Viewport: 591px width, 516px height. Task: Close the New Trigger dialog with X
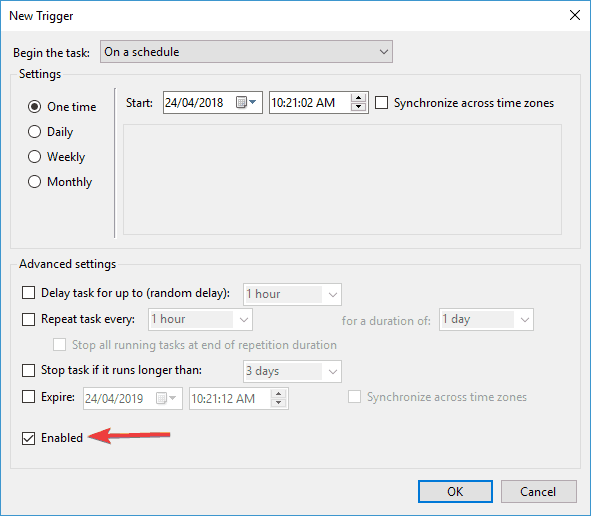pos(575,15)
